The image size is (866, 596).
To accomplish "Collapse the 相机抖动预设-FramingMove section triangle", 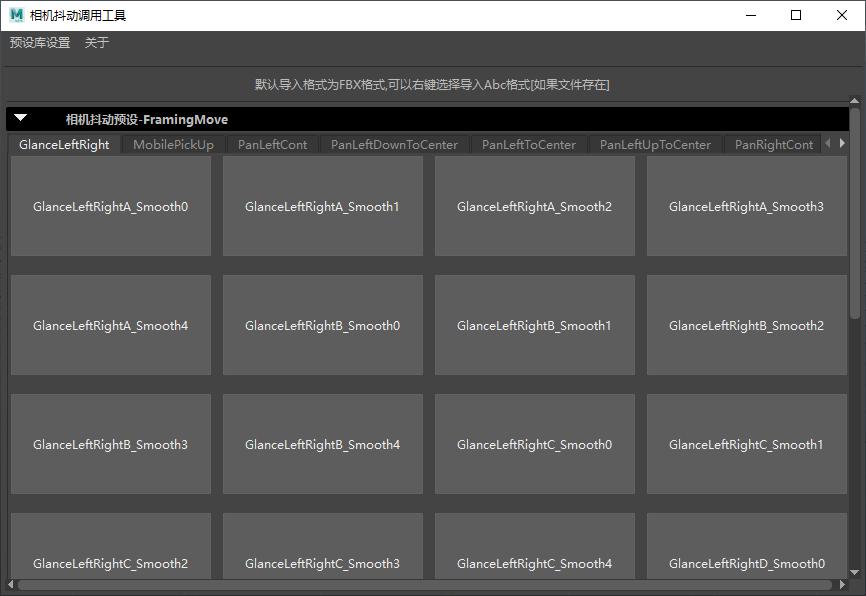I will [x=20, y=118].
